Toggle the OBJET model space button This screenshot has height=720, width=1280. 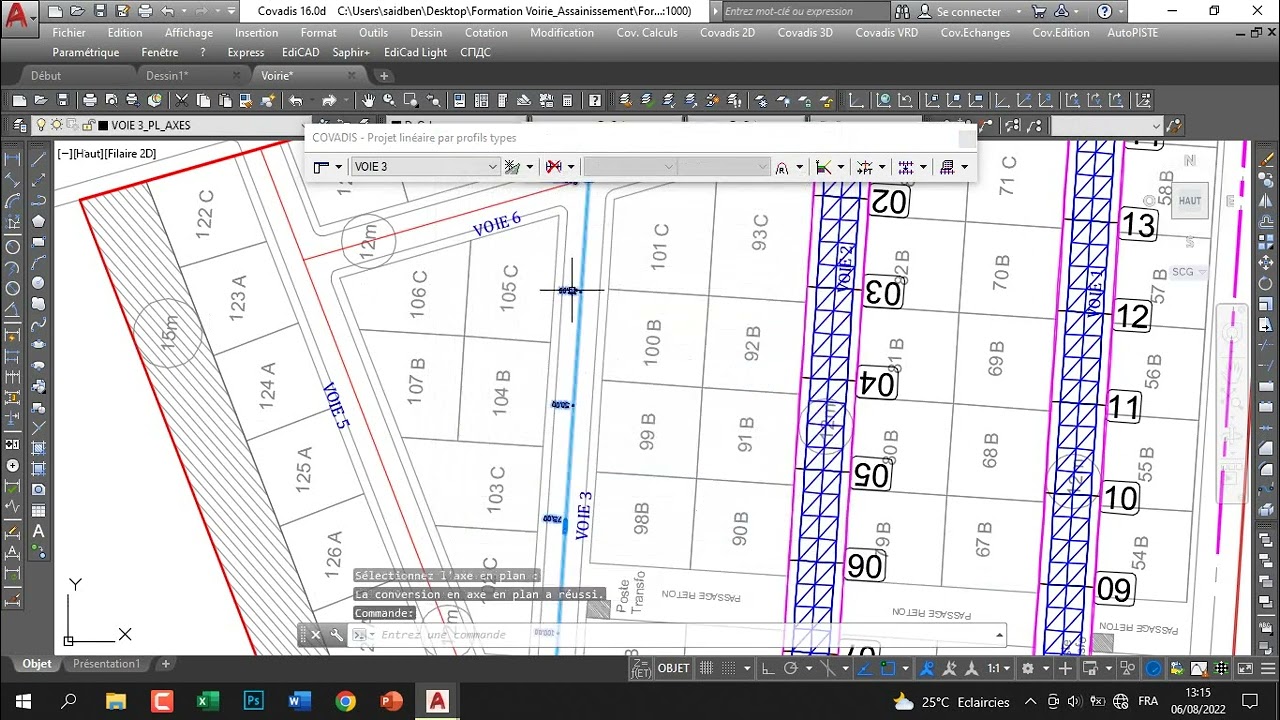(674, 668)
